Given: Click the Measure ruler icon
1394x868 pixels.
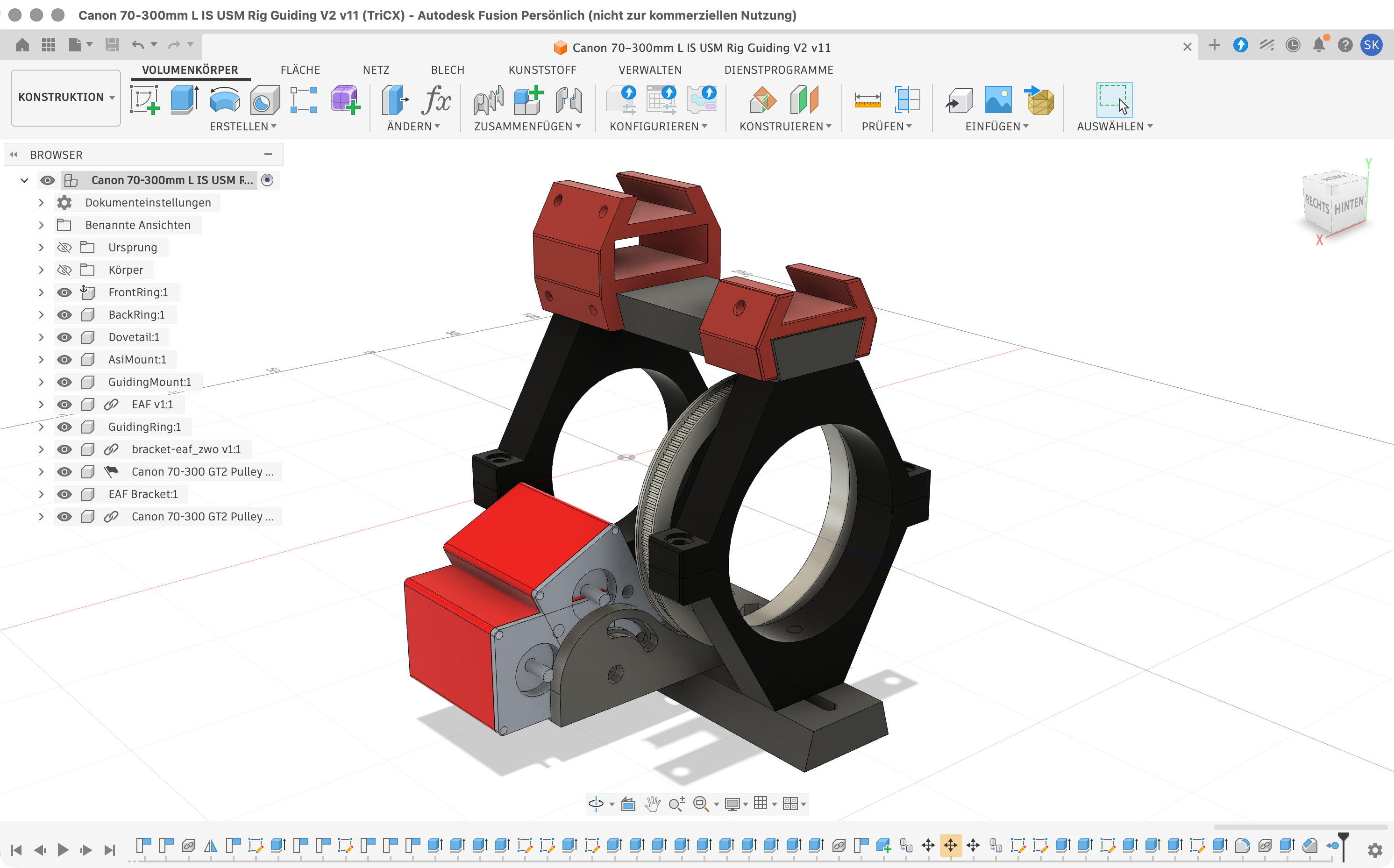Looking at the screenshot, I should click(x=867, y=100).
